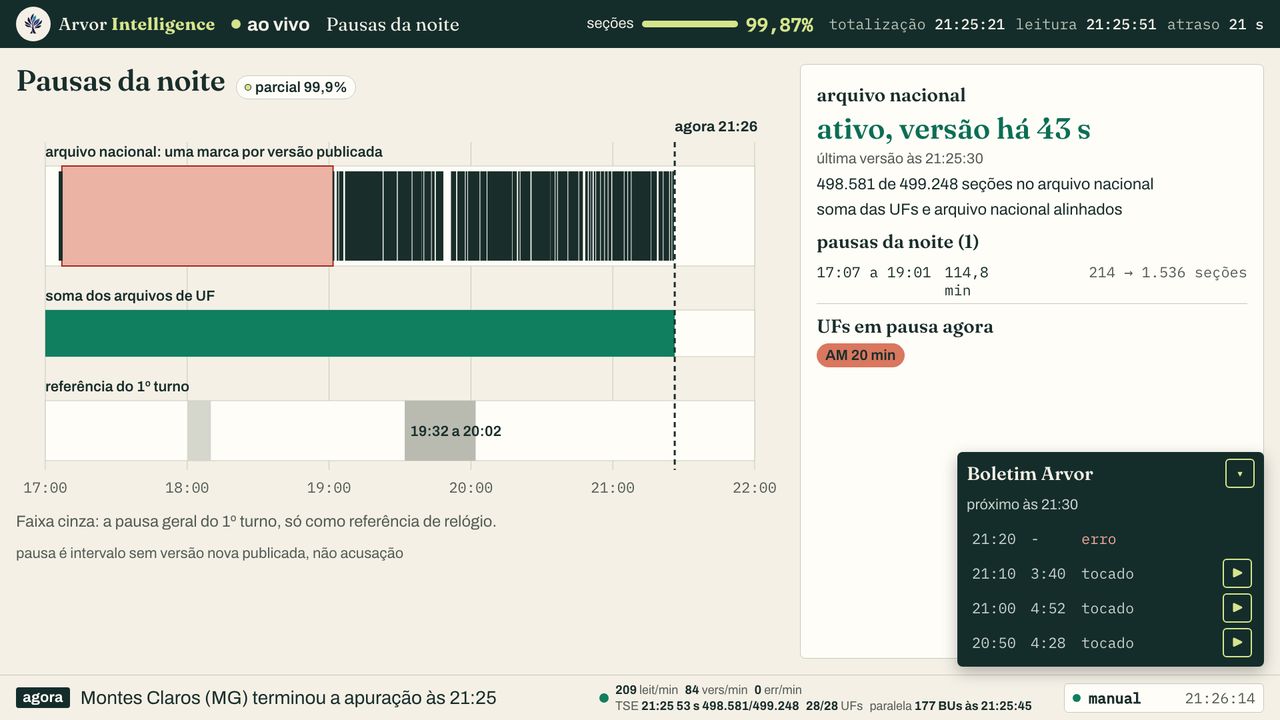Click the paralela 177 BUs status entry
The width and height of the screenshot is (1280, 720).
point(950,706)
